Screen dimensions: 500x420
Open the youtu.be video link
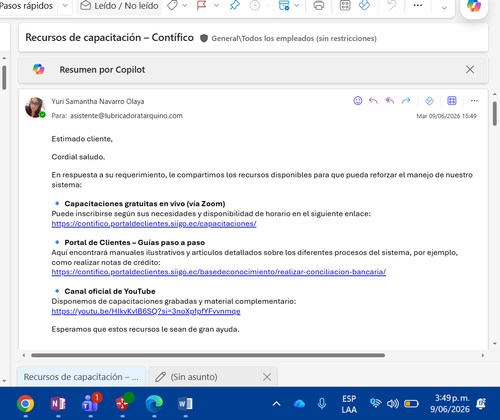click(146, 311)
